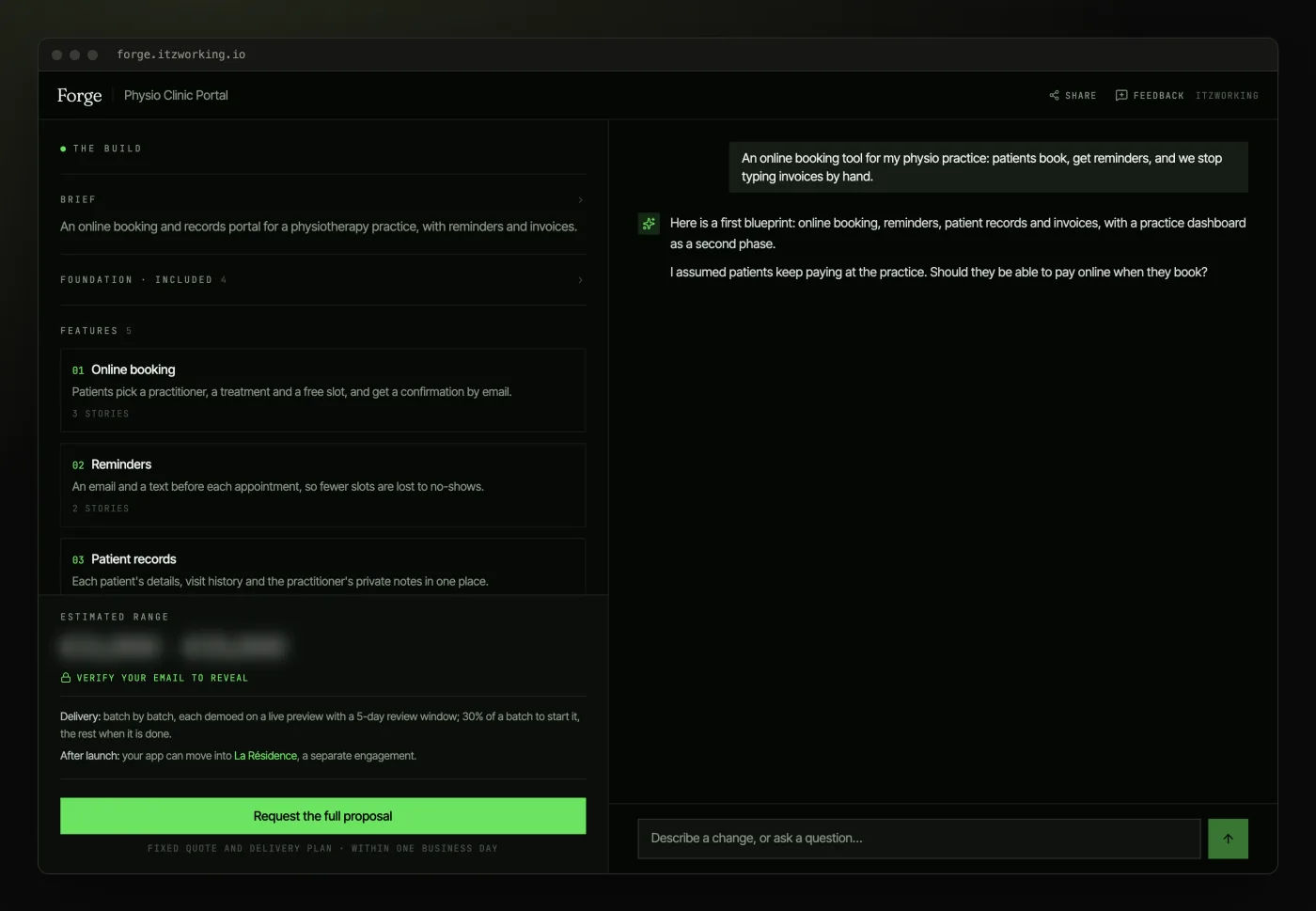This screenshot has width=1316, height=911.
Task: Open the Reminders feature card
Action: [322, 485]
